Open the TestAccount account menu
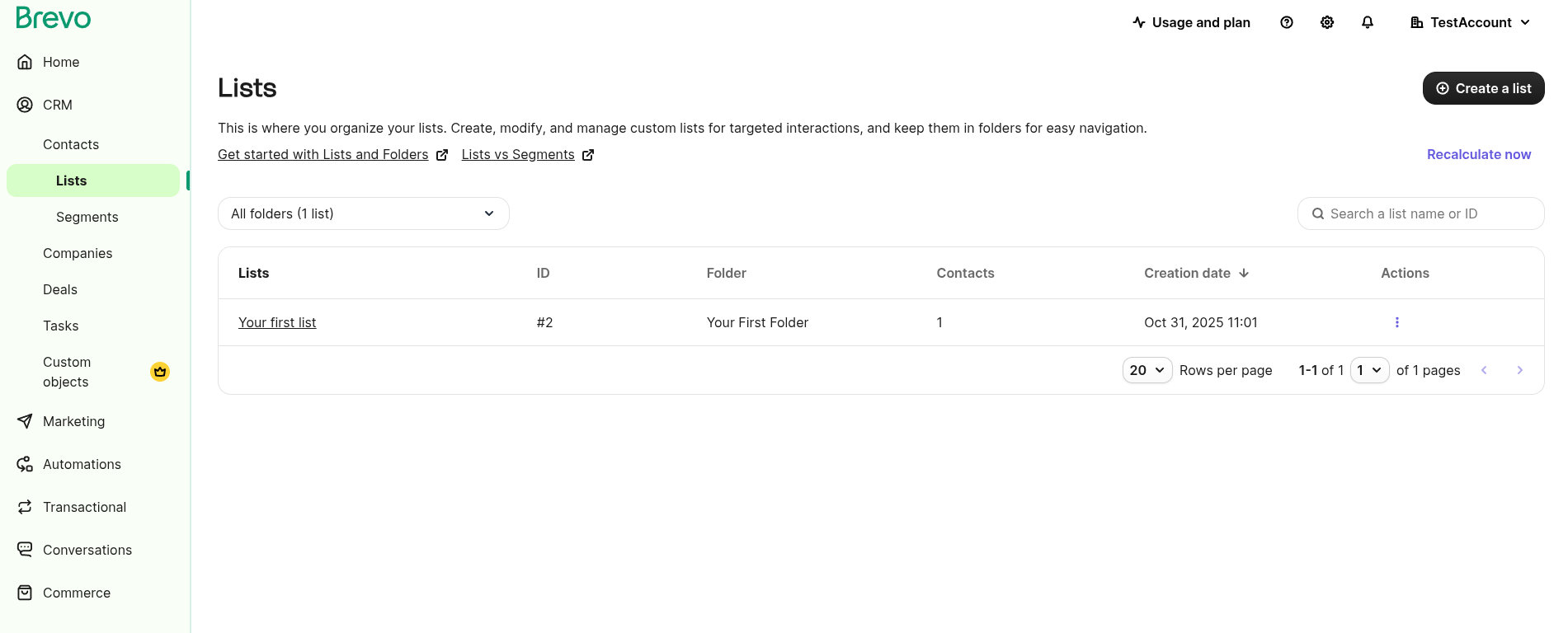 [1470, 22]
